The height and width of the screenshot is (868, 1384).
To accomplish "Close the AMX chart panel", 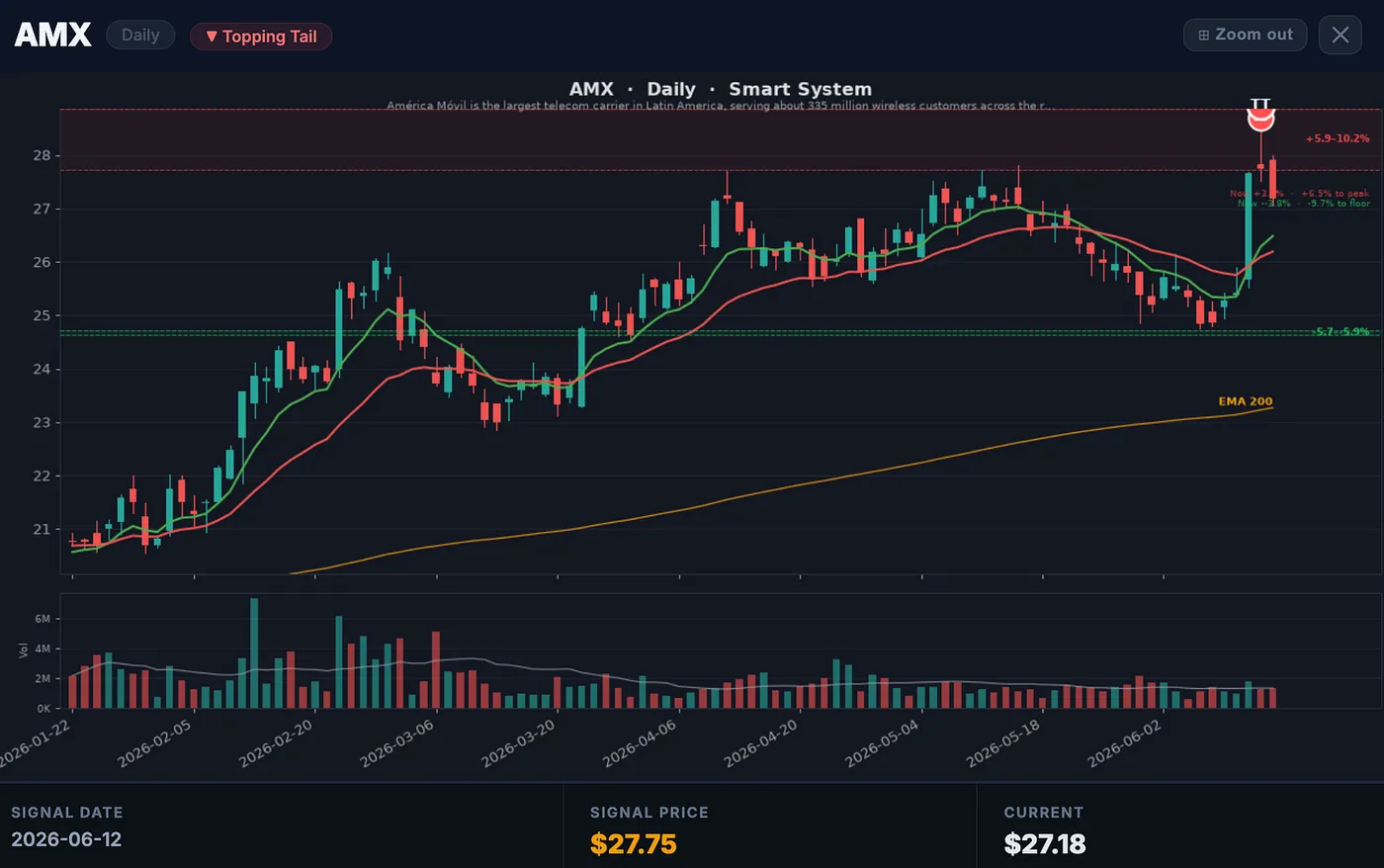I will pyautogui.click(x=1340, y=35).
